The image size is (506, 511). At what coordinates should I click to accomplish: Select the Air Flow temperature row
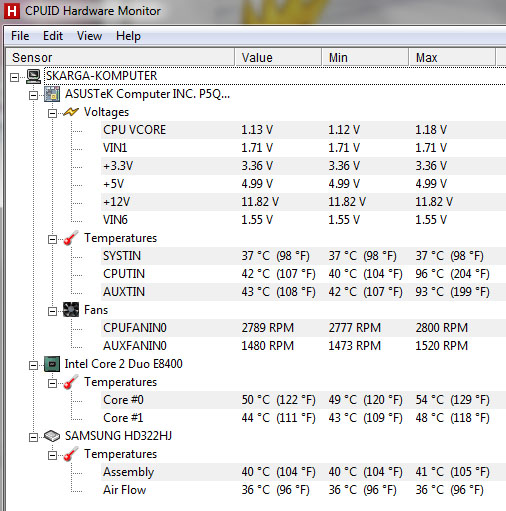[303, 490]
